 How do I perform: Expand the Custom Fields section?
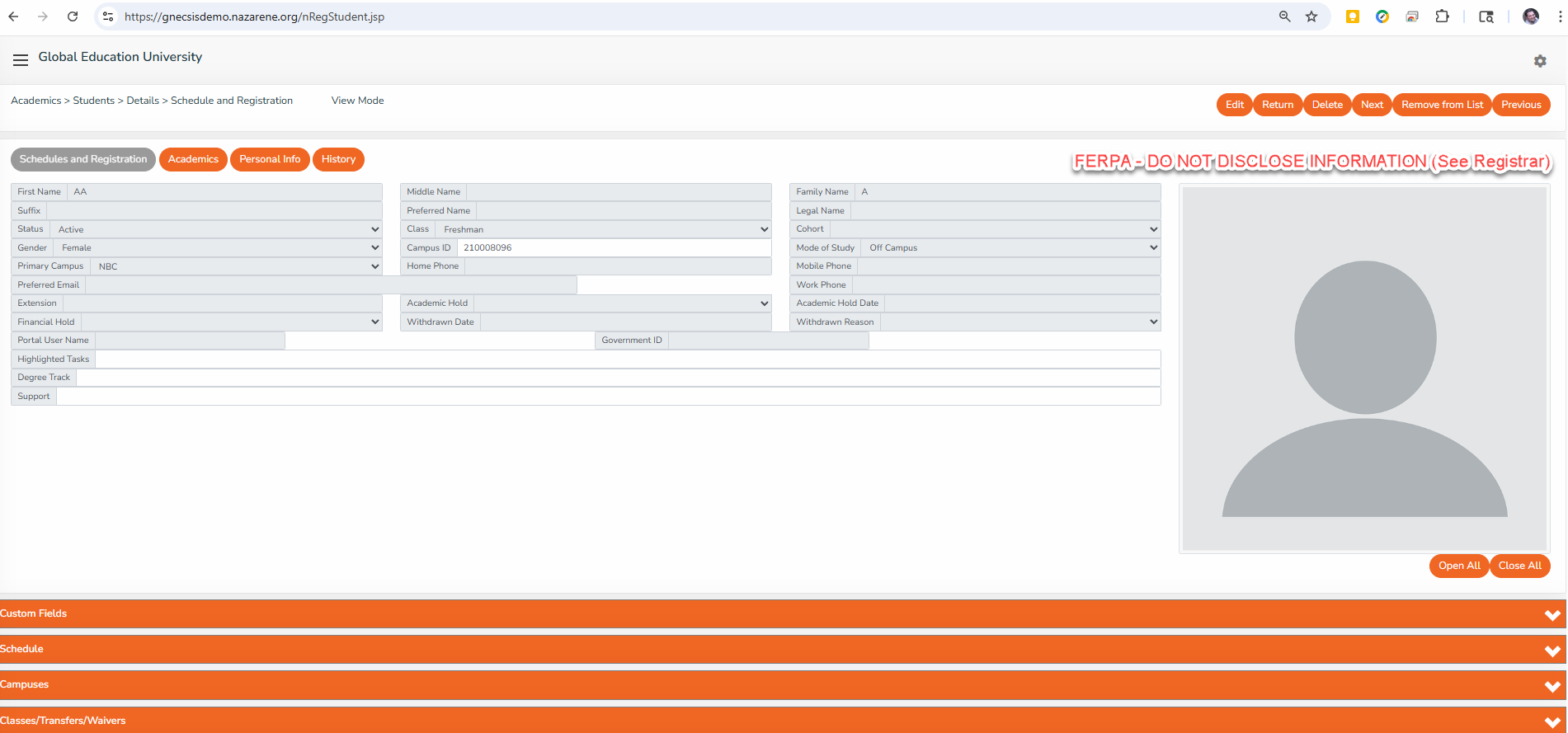[x=782, y=614]
